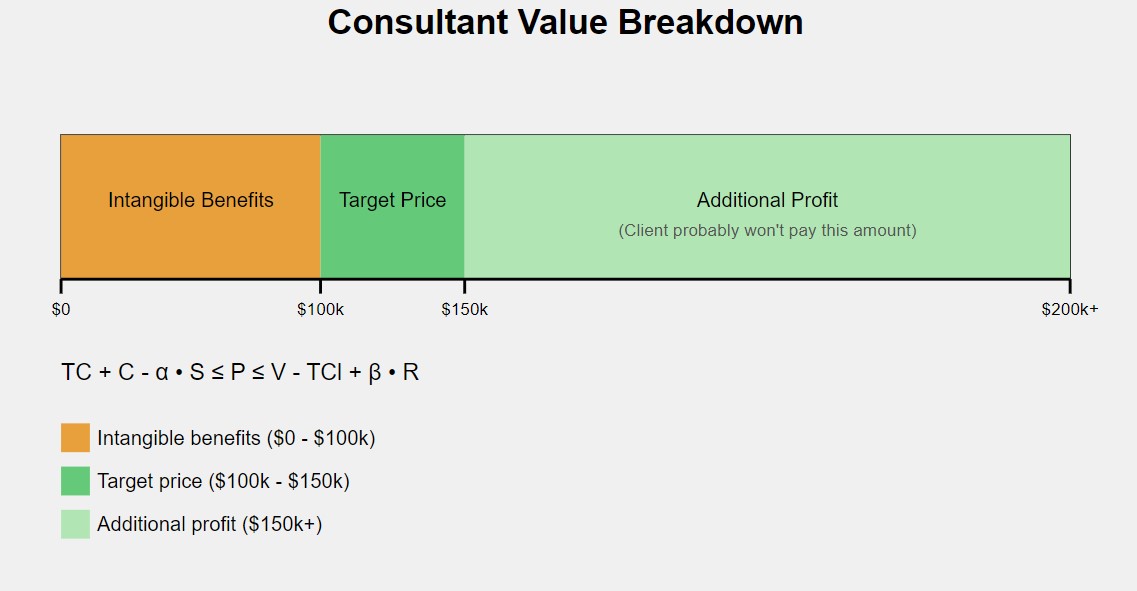
Task: Click the $150k axis label
Action: 465,310
